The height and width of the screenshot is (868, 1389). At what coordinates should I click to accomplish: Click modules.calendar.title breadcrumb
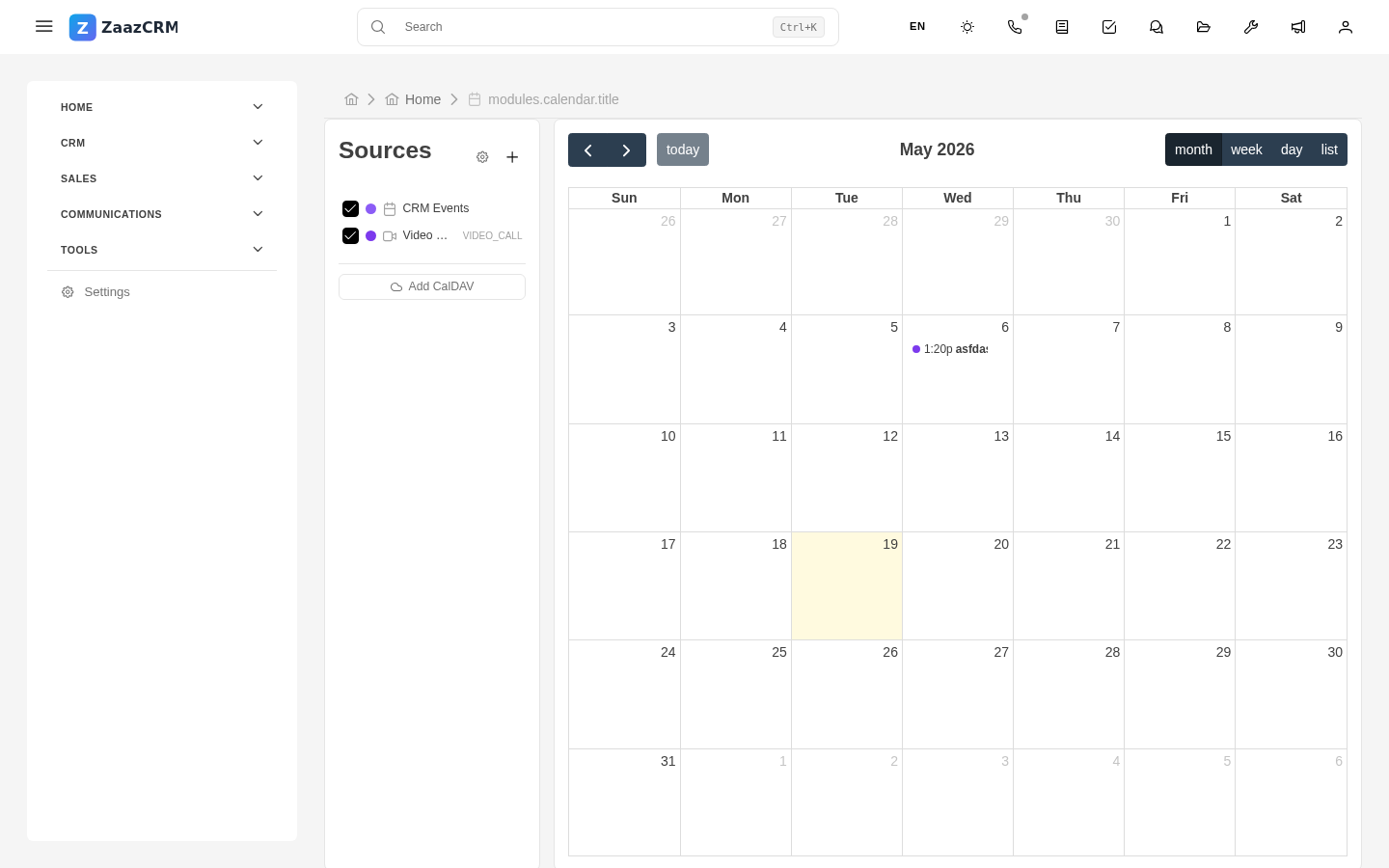(554, 99)
